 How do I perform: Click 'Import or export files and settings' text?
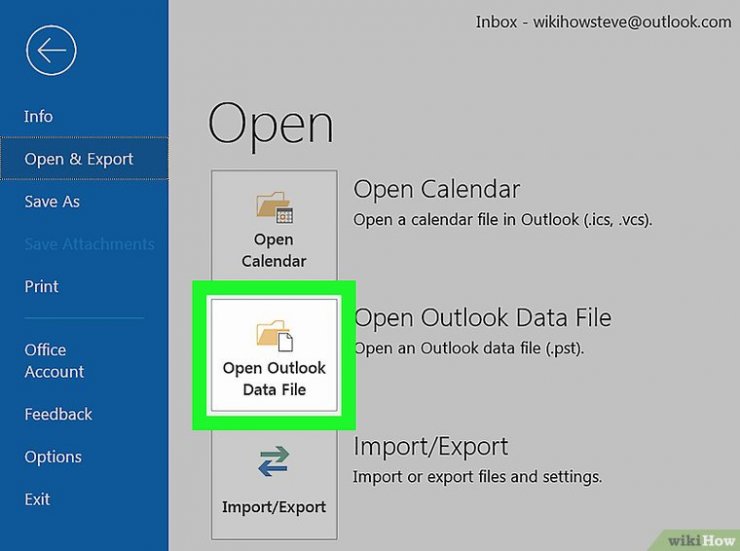[x=477, y=477]
